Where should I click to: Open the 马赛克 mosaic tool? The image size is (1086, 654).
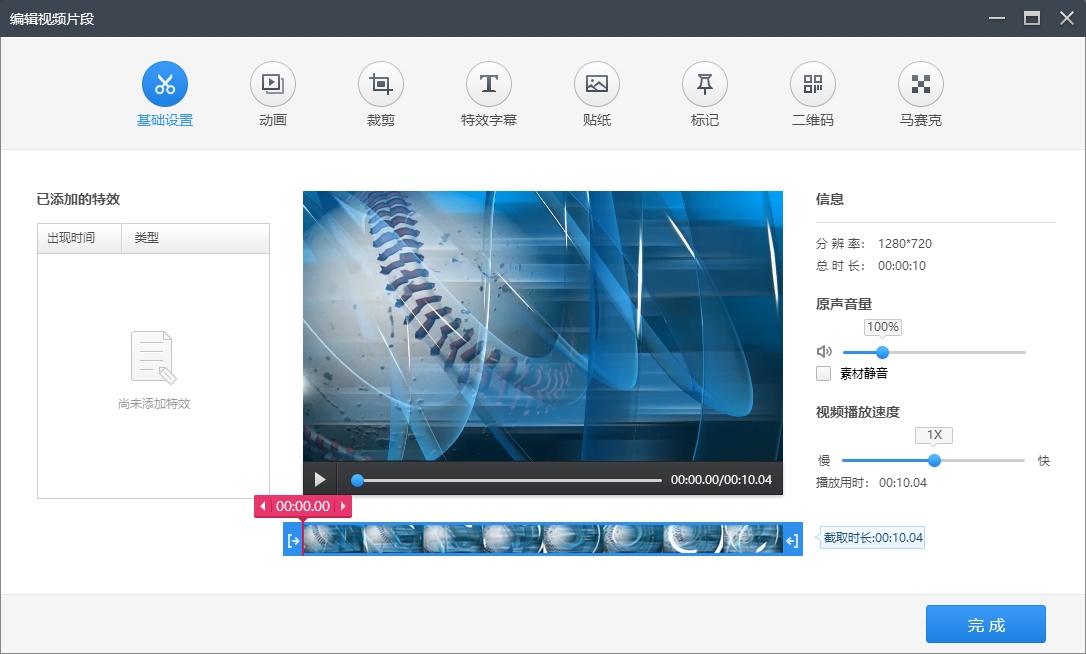921,85
